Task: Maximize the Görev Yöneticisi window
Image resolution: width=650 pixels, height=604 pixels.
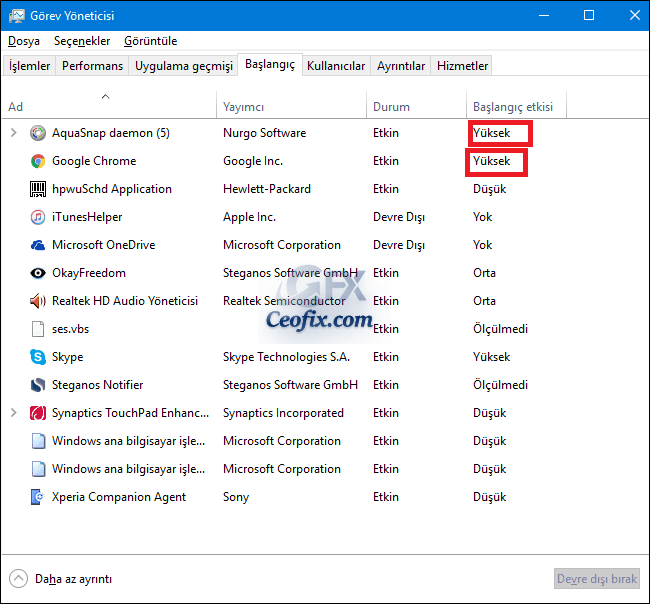Action: (x=589, y=15)
